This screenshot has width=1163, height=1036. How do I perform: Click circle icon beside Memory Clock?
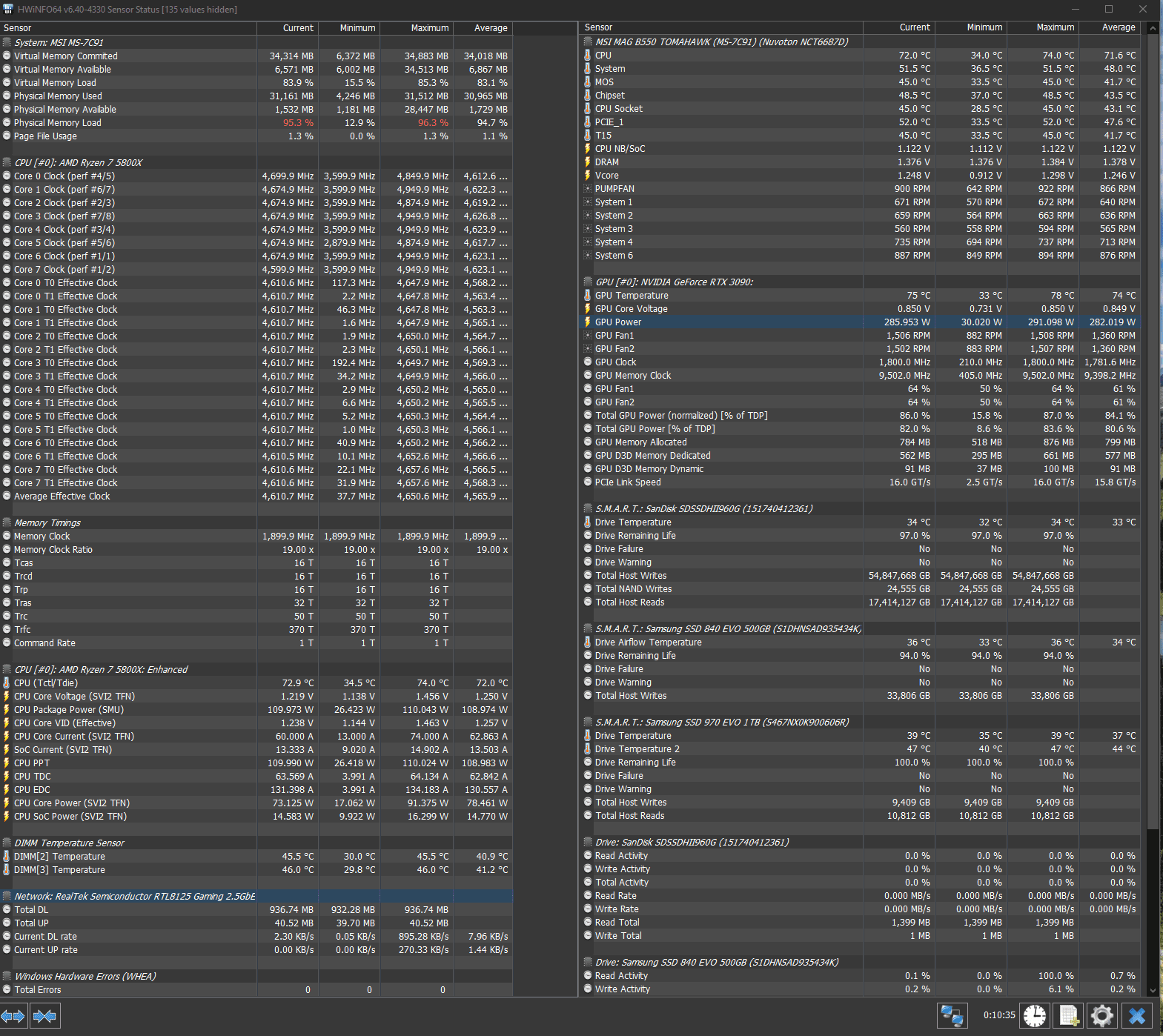point(7,536)
